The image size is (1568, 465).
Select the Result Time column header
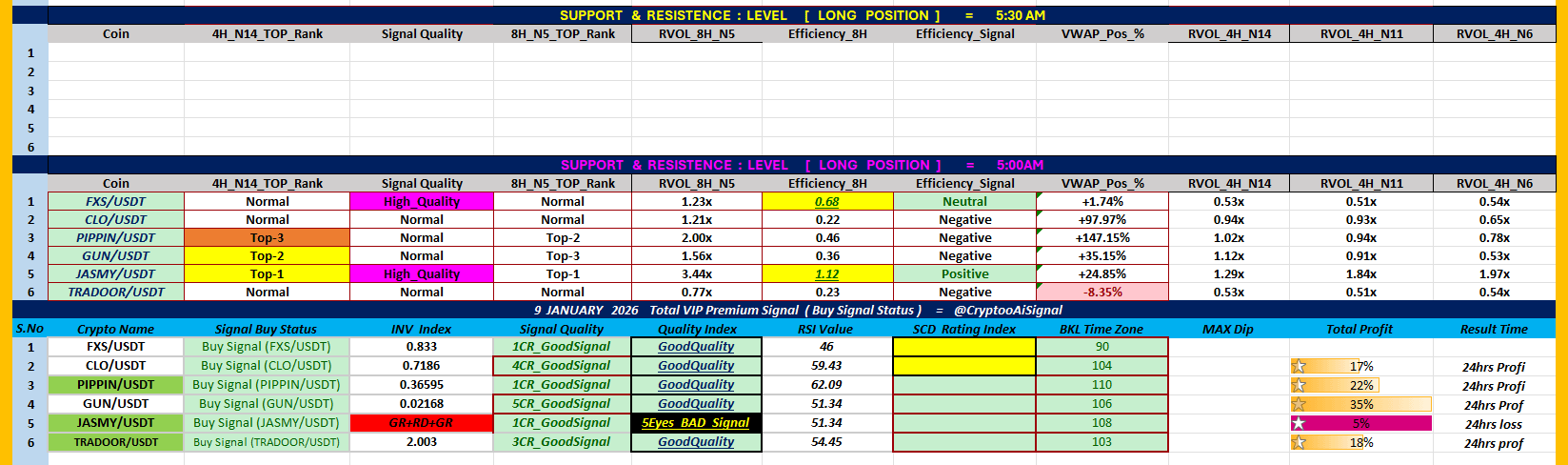pyautogui.click(x=1494, y=329)
